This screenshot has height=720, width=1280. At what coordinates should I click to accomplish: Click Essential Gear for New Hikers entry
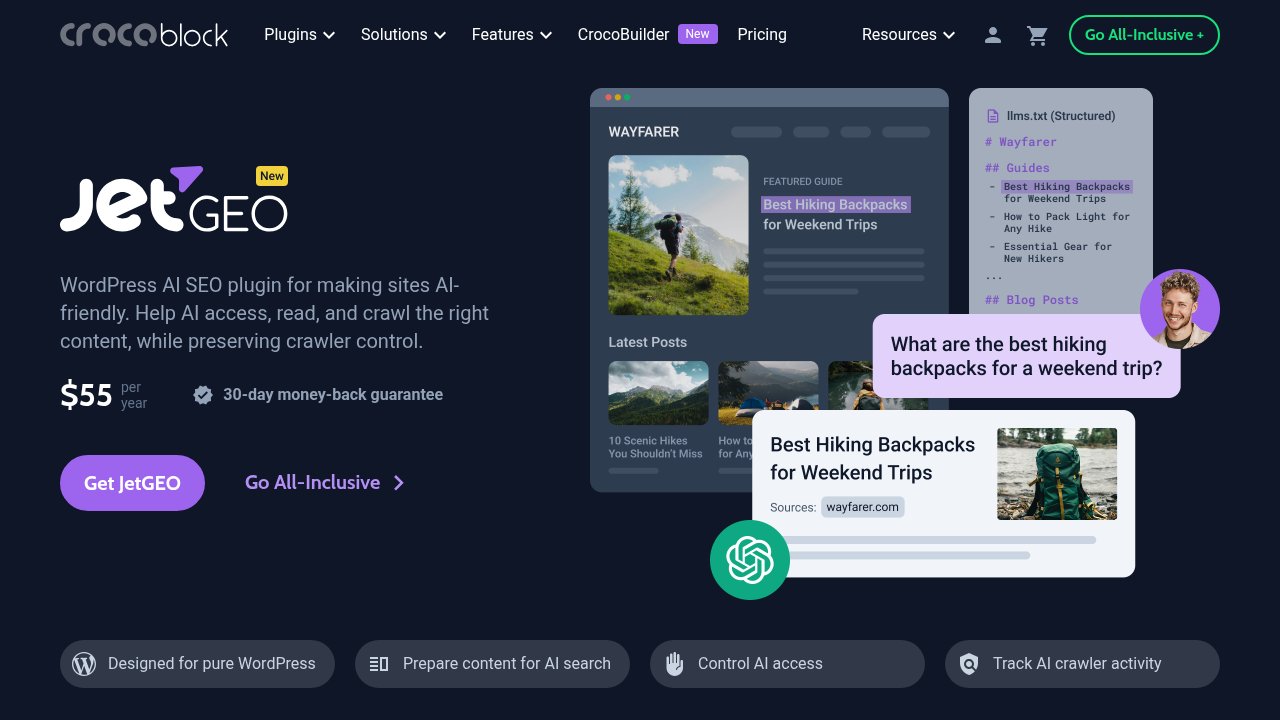pos(1058,252)
